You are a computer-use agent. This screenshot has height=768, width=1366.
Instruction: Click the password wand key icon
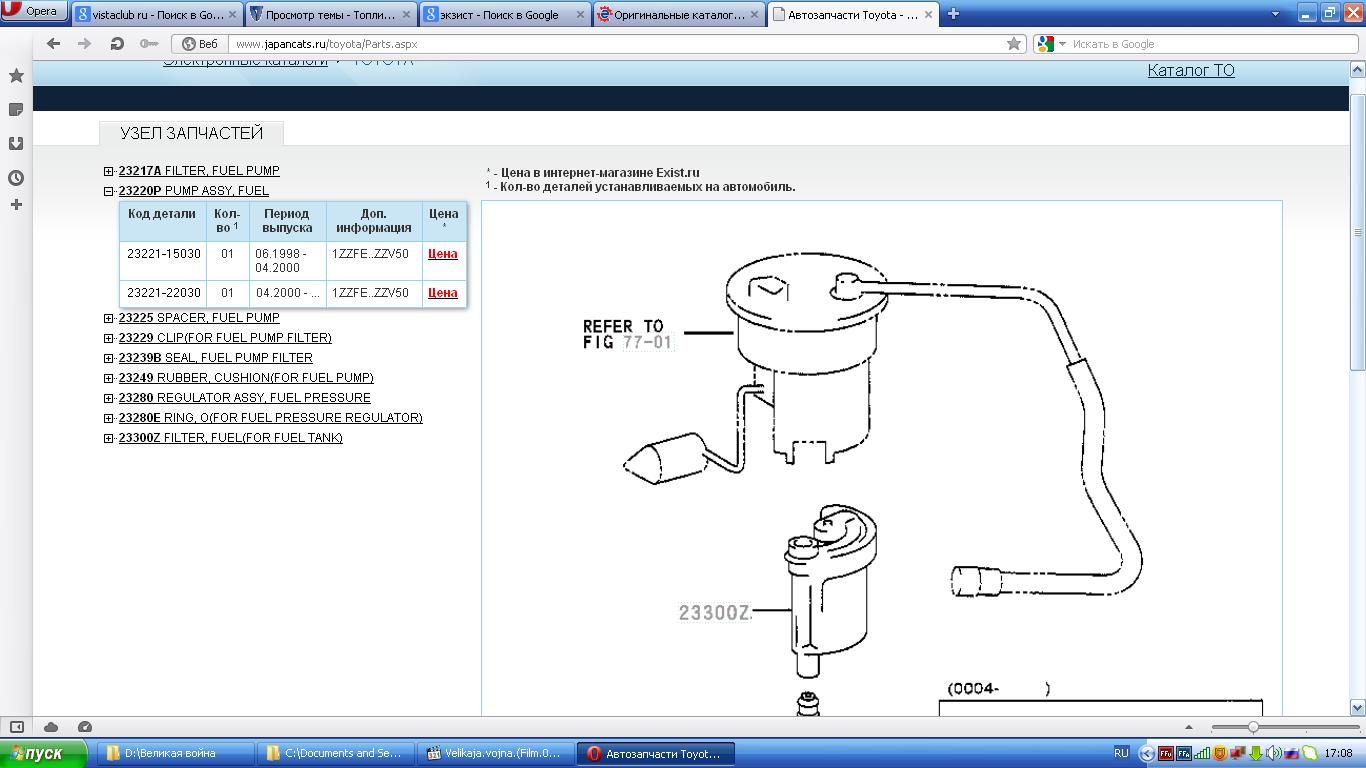pyautogui.click(x=149, y=44)
